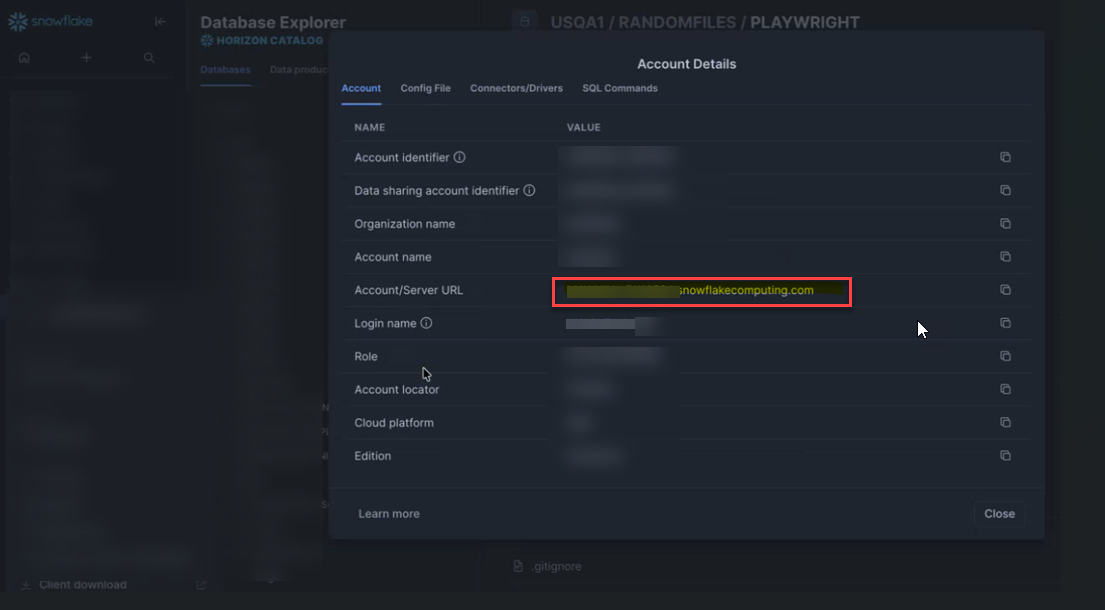The width and height of the screenshot is (1105, 610).
Task: Show info tooltip for Account identifier
Action: (x=460, y=158)
